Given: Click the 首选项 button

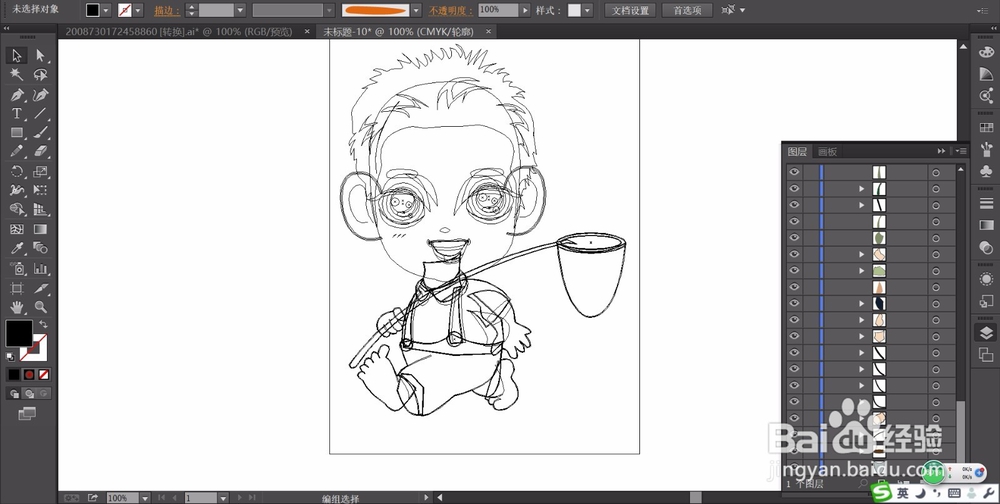Looking at the screenshot, I should coord(687,10).
